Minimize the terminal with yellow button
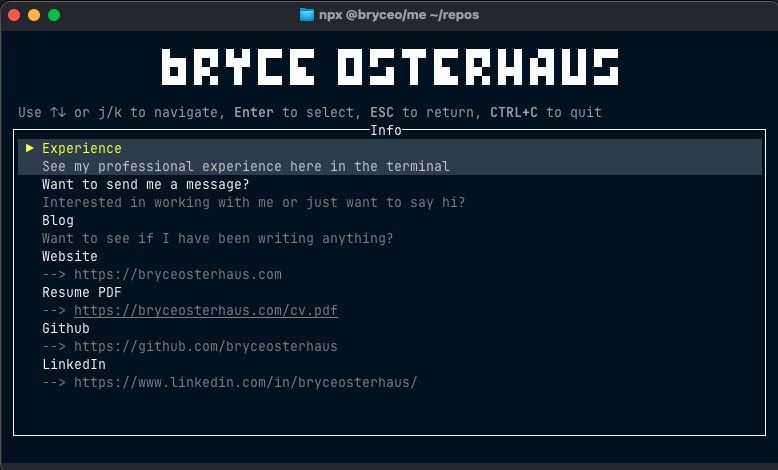The height and width of the screenshot is (470, 778). (x=34, y=15)
